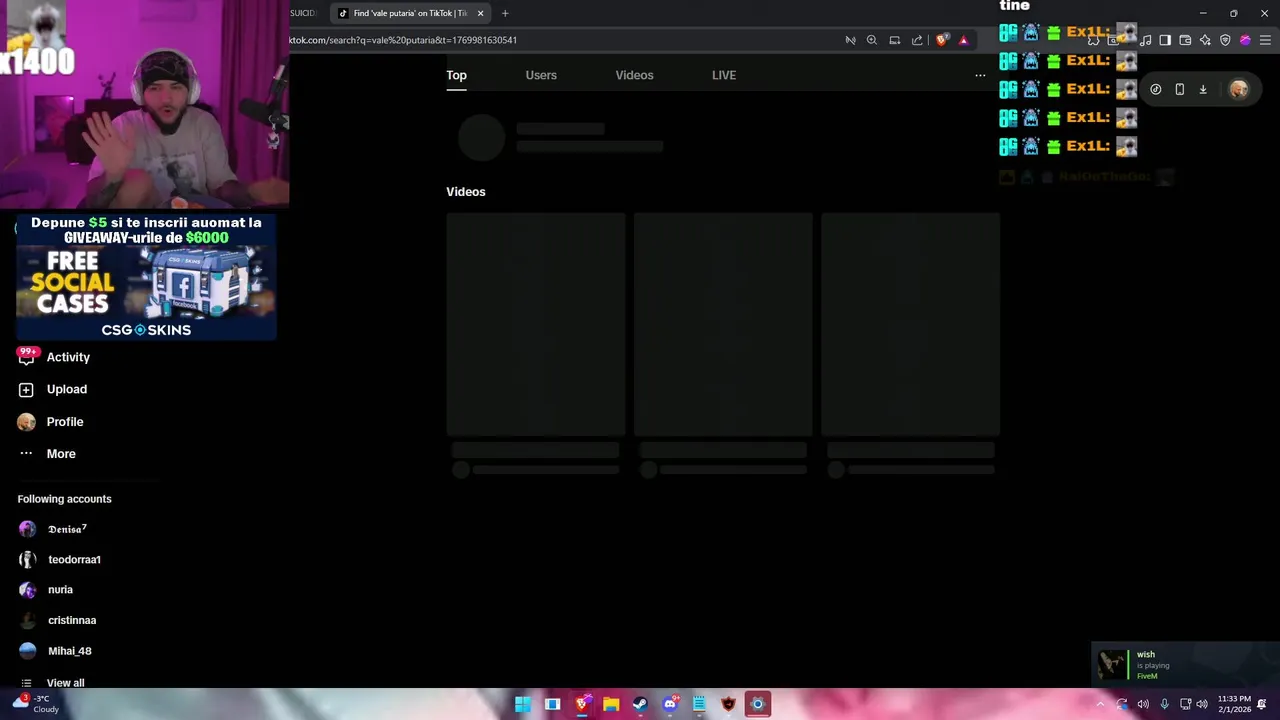Open Brave browser from the taskbar

582,704
